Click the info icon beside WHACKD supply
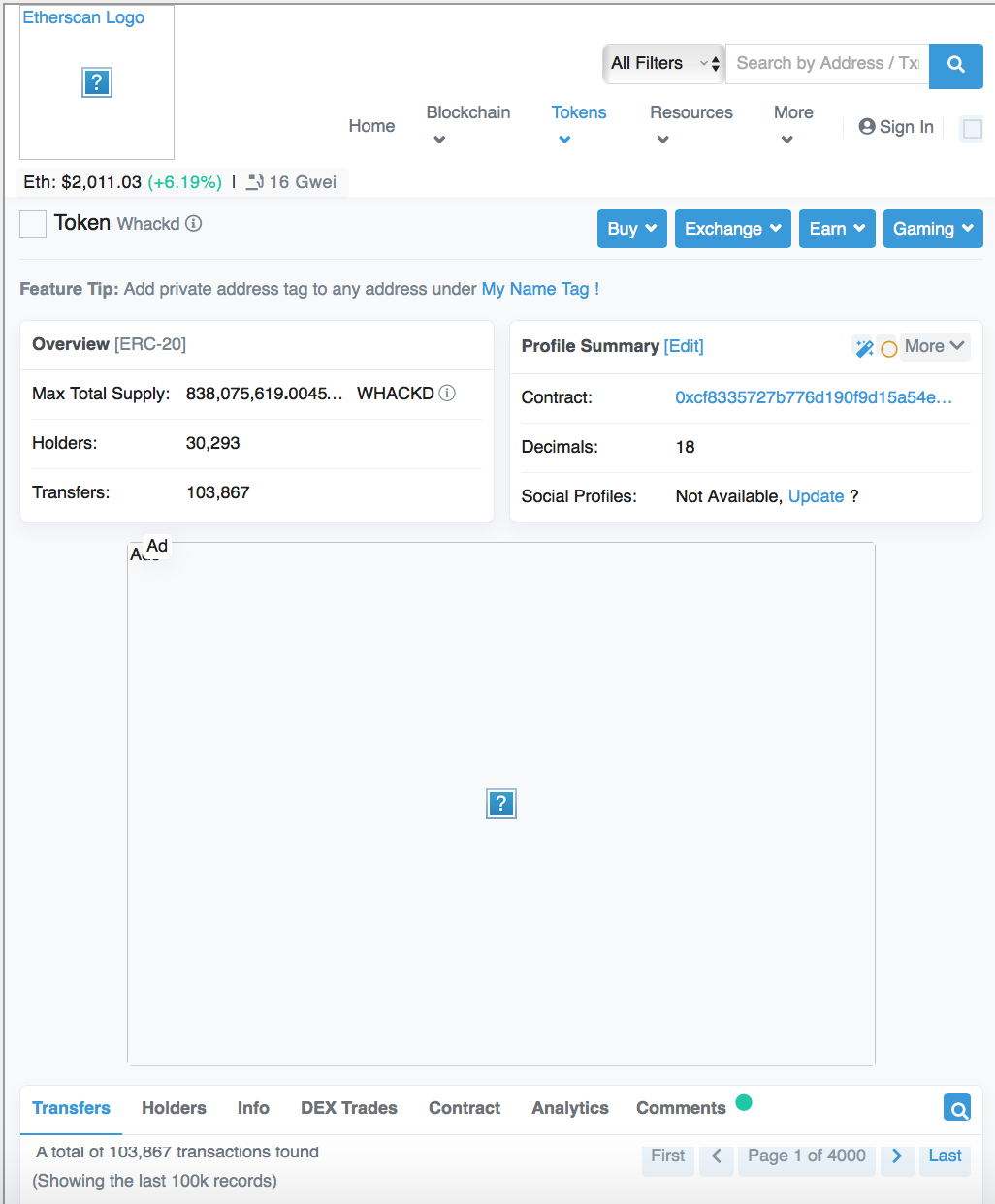 coord(447,394)
